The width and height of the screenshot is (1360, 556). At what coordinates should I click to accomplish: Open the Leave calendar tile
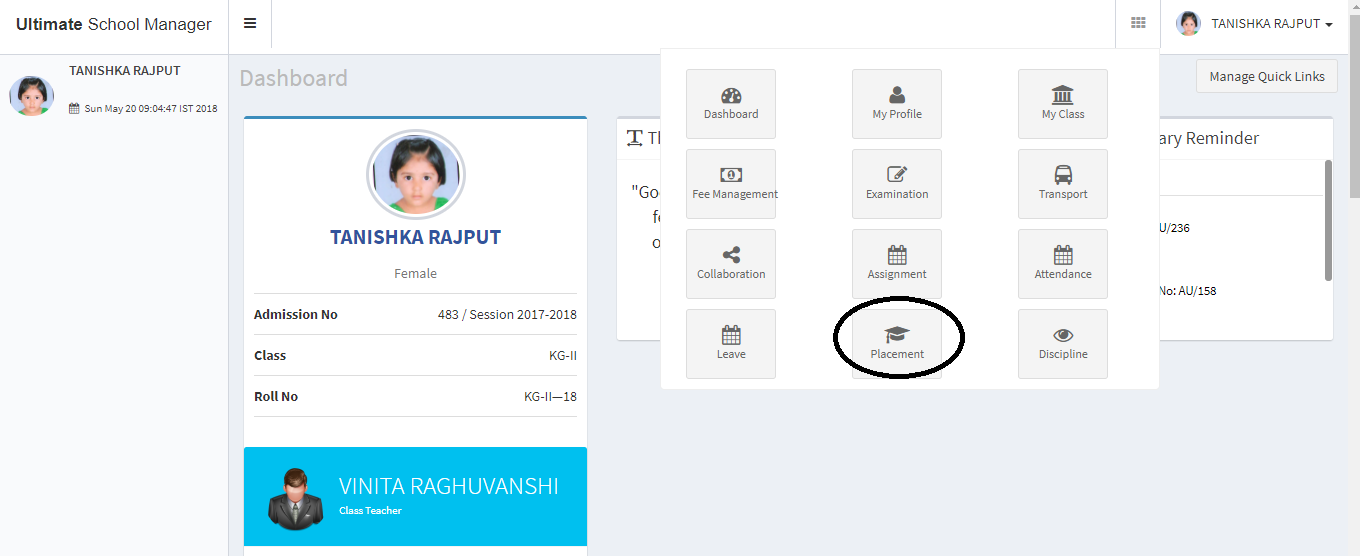[x=731, y=344]
